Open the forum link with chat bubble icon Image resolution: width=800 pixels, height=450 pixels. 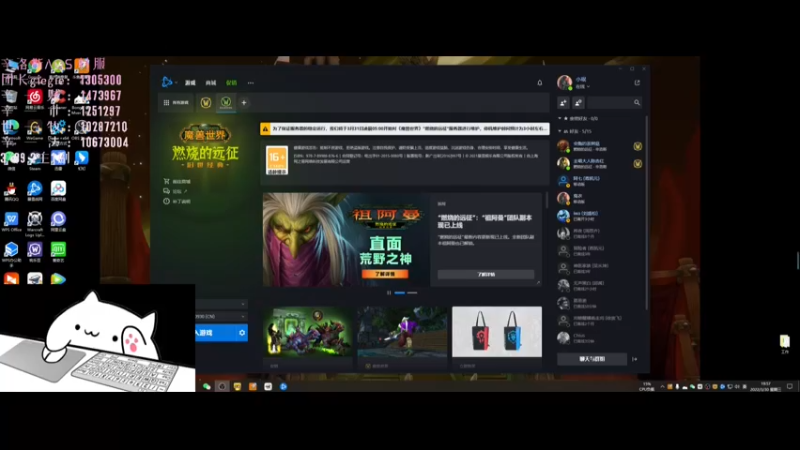pos(175,191)
